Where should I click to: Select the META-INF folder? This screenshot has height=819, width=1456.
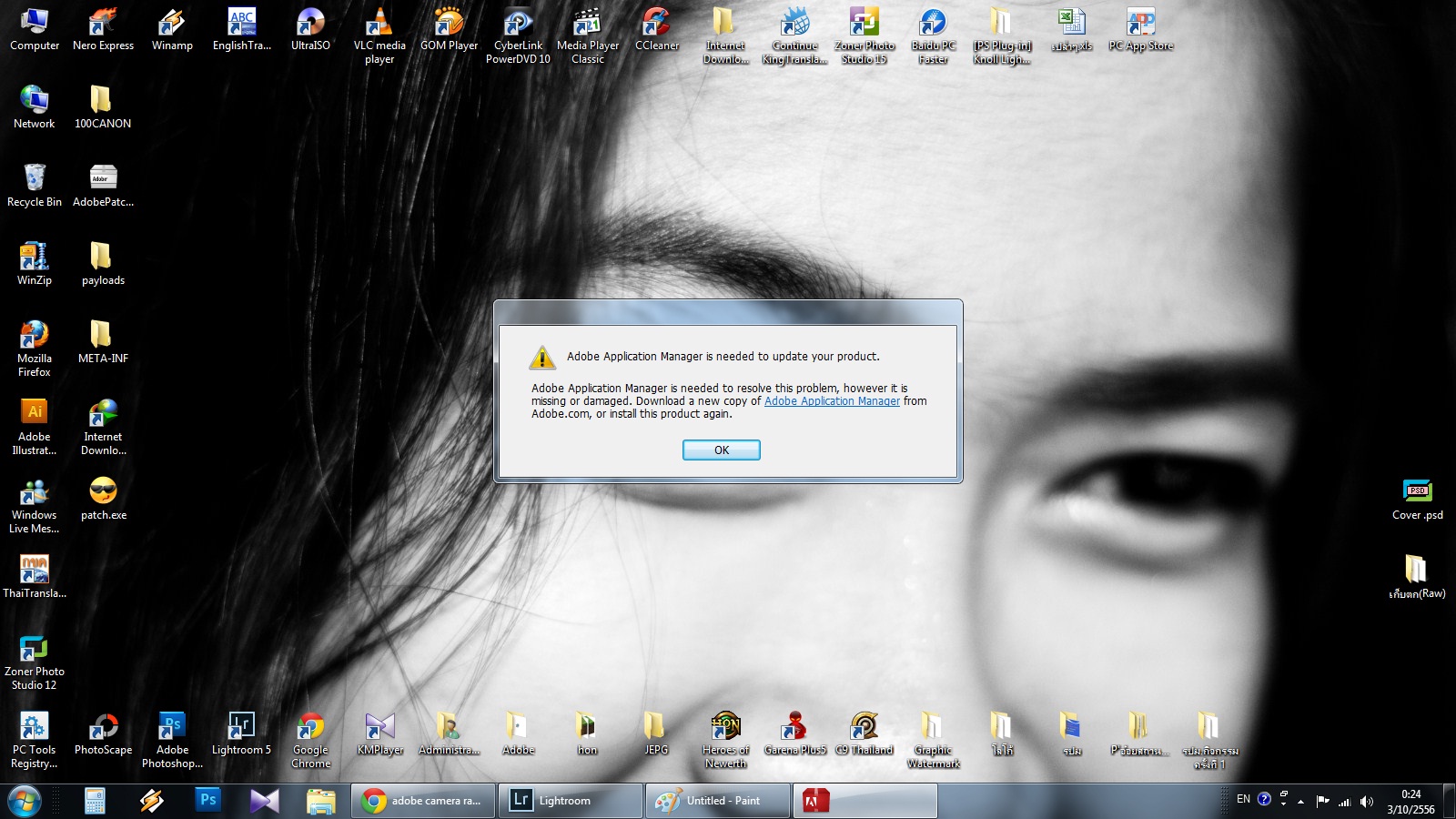(103, 341)
